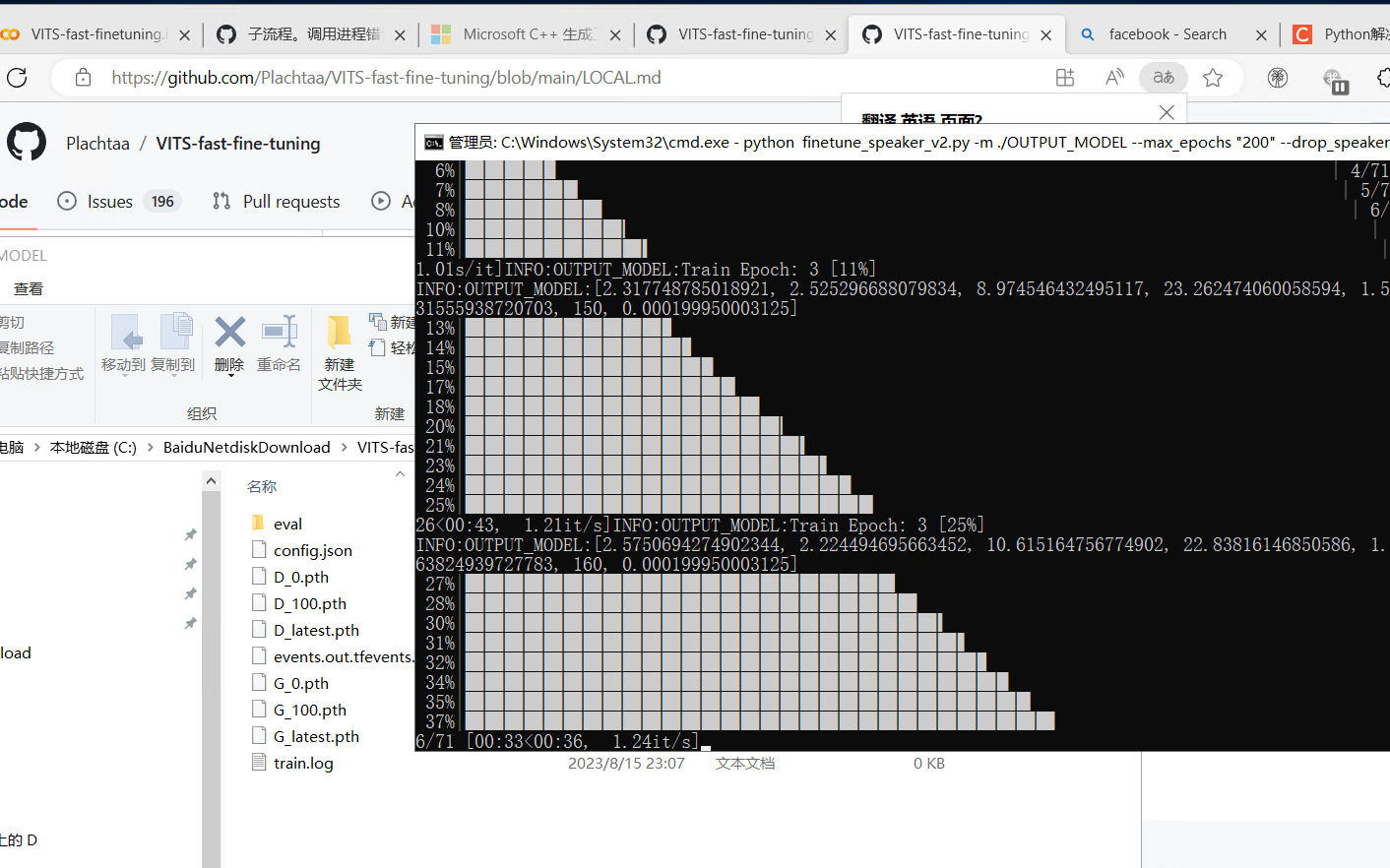Collapse sort arrow above file list column

[x=400, y=473]
